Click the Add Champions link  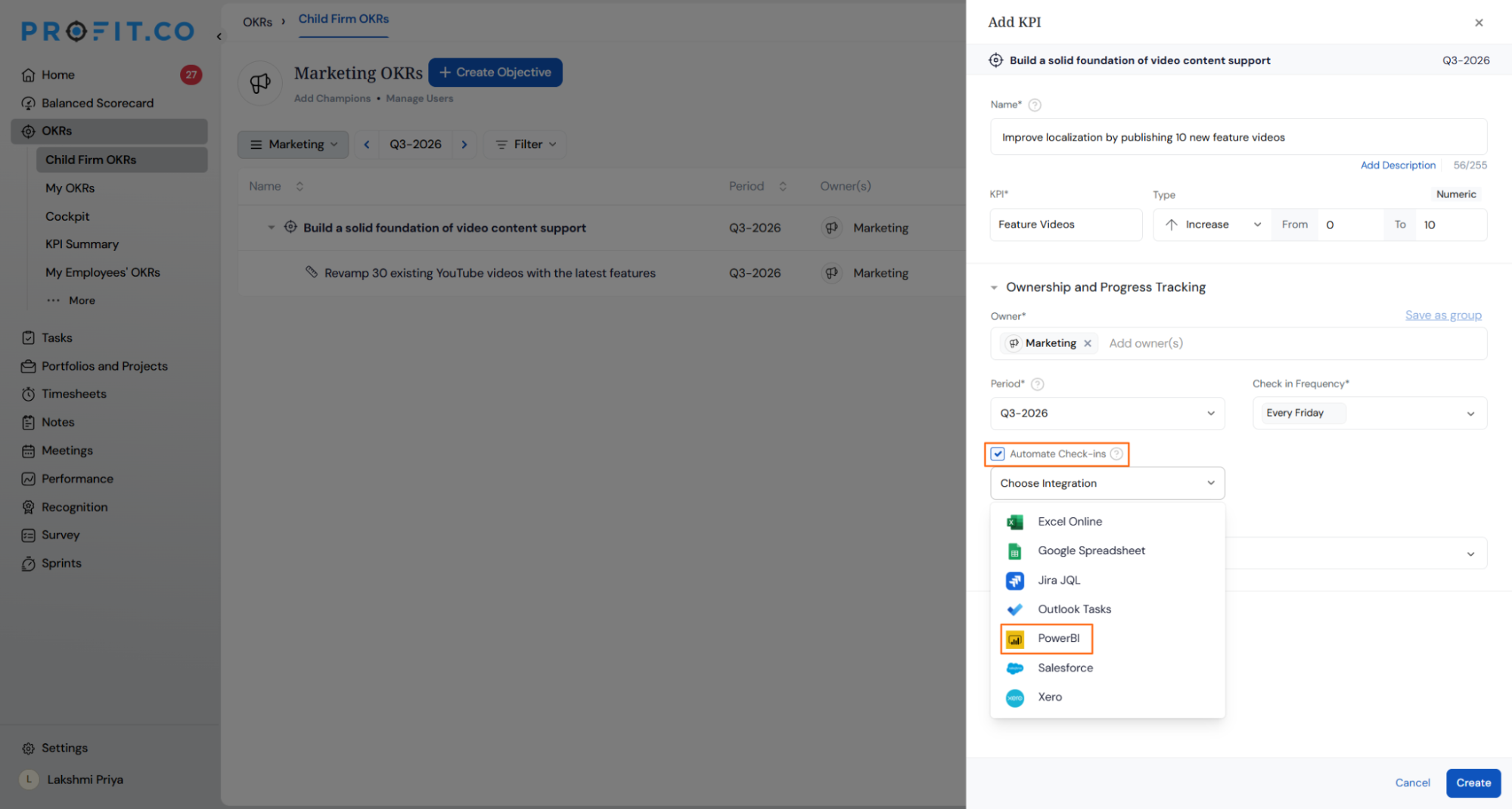(332, 98)
